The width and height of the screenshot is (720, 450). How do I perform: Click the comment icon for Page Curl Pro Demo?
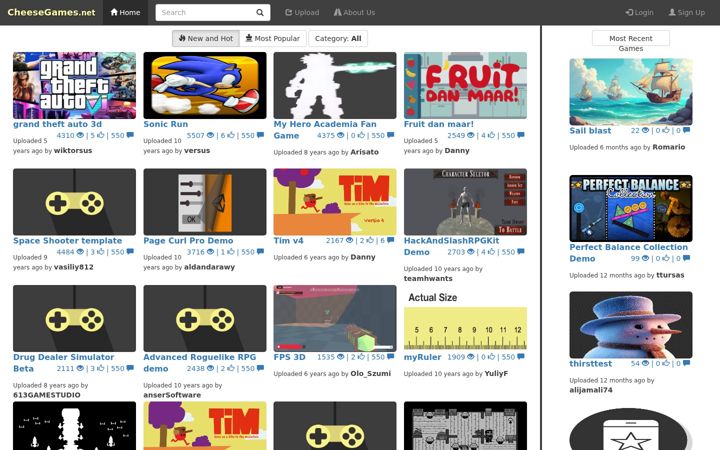point(260,252)
